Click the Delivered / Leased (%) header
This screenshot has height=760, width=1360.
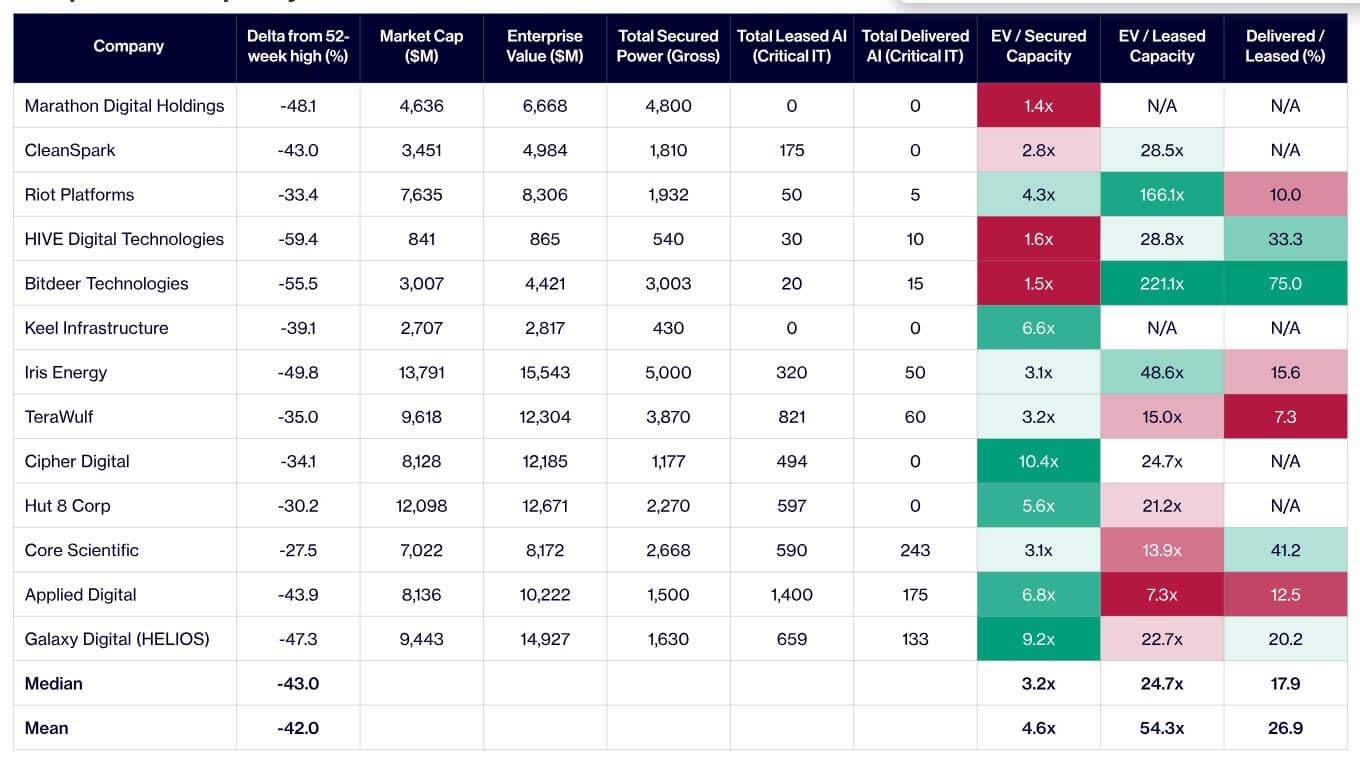pyautogui.click(x=1285, y=46)
